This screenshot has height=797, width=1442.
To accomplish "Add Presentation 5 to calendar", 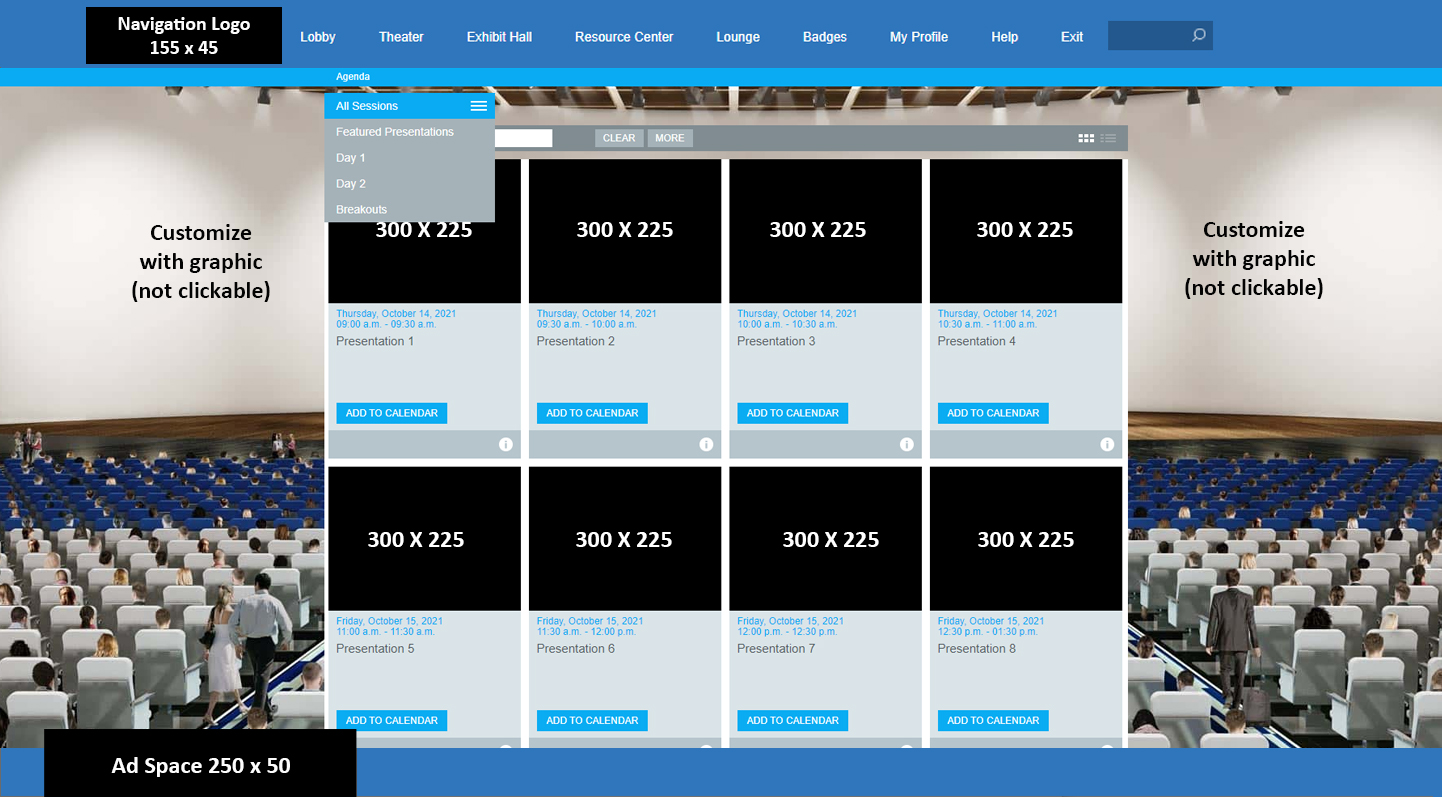I will (x=392, y=720).
